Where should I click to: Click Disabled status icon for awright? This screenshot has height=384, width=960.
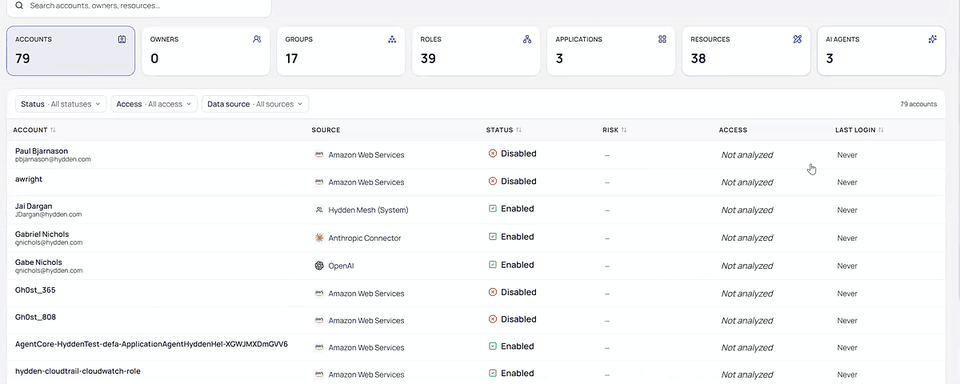[492, 181]
